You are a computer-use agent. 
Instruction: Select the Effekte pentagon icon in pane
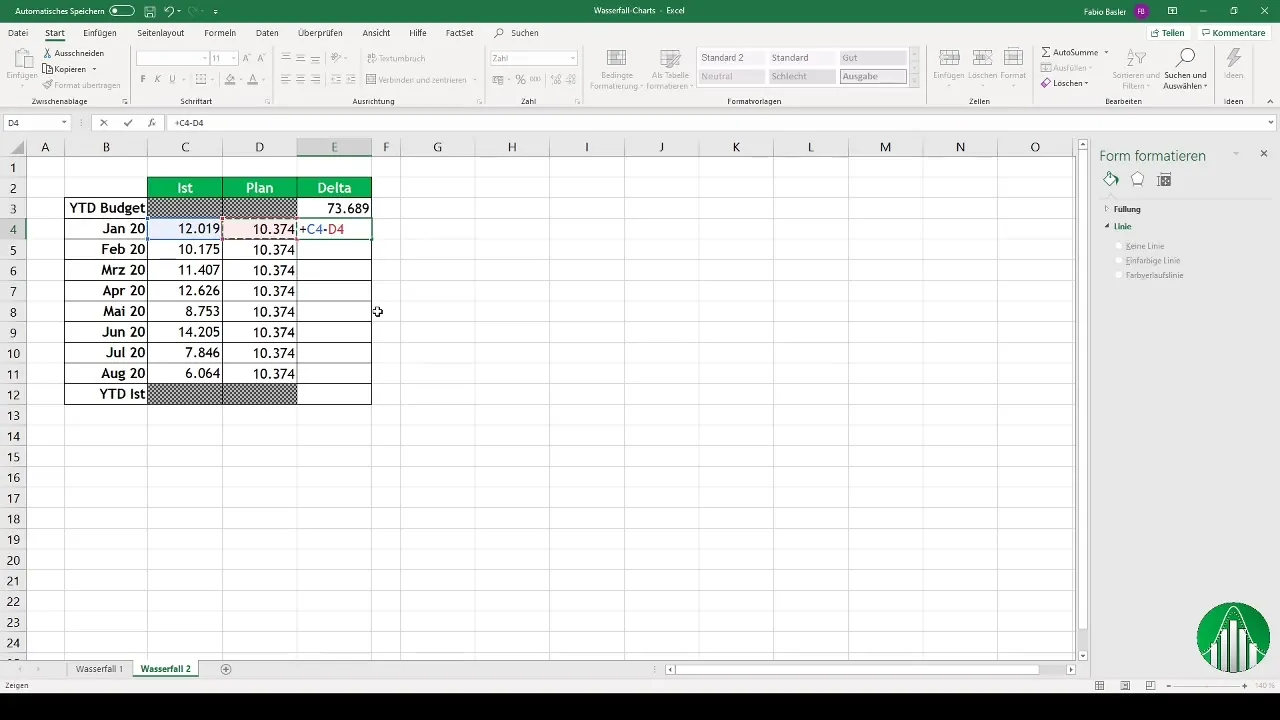coord(1137,179)
